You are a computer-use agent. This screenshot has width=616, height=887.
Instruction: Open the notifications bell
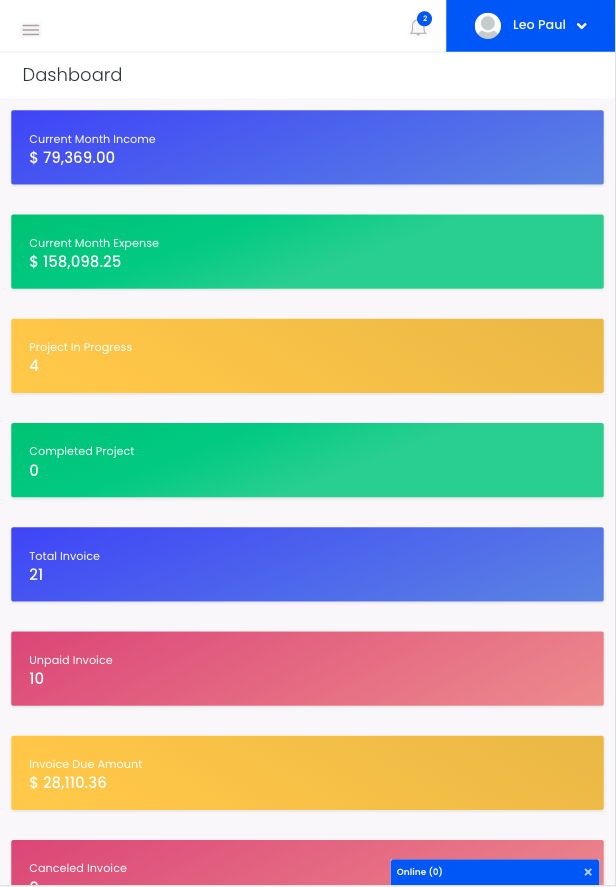point(418,27)
